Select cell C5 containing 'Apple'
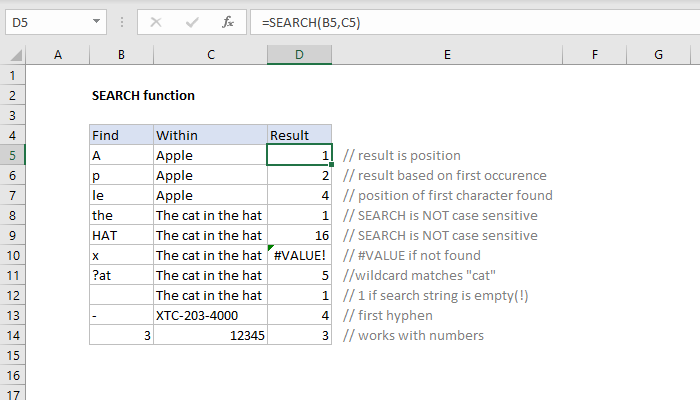This screenshot has height=400, width=700. pos(211,155)
